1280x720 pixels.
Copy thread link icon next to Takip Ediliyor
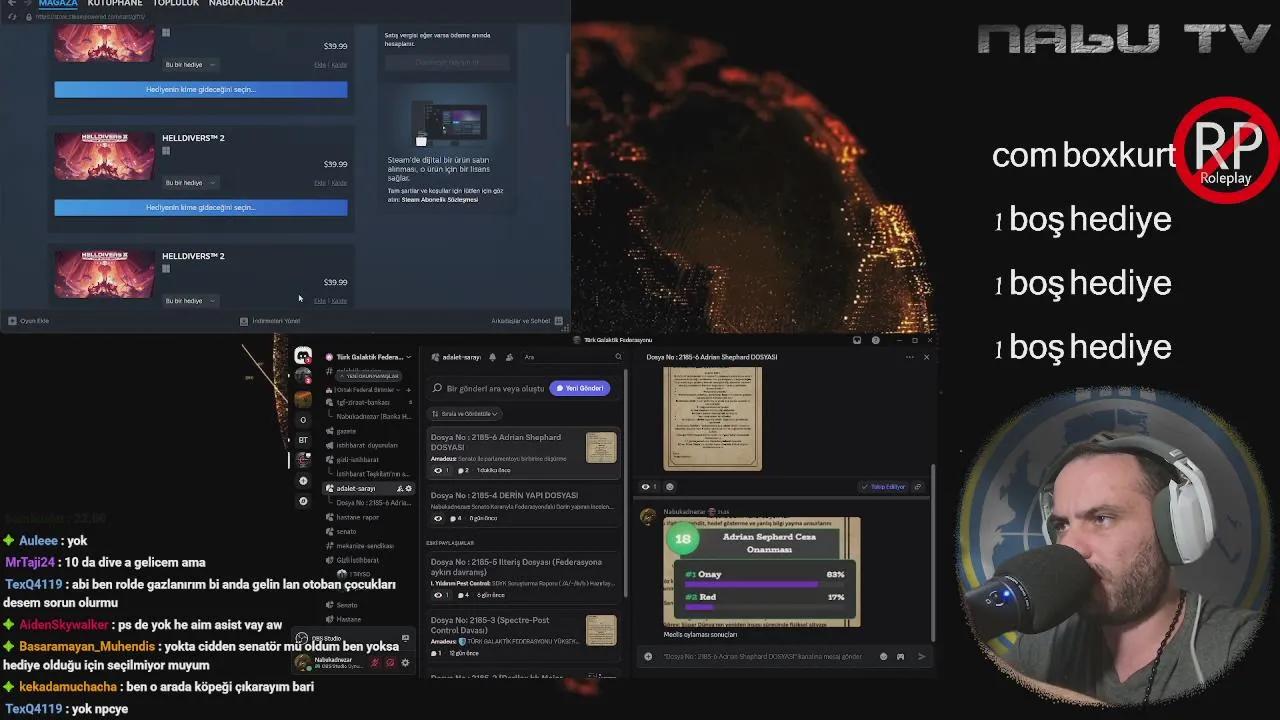[918, 487]
